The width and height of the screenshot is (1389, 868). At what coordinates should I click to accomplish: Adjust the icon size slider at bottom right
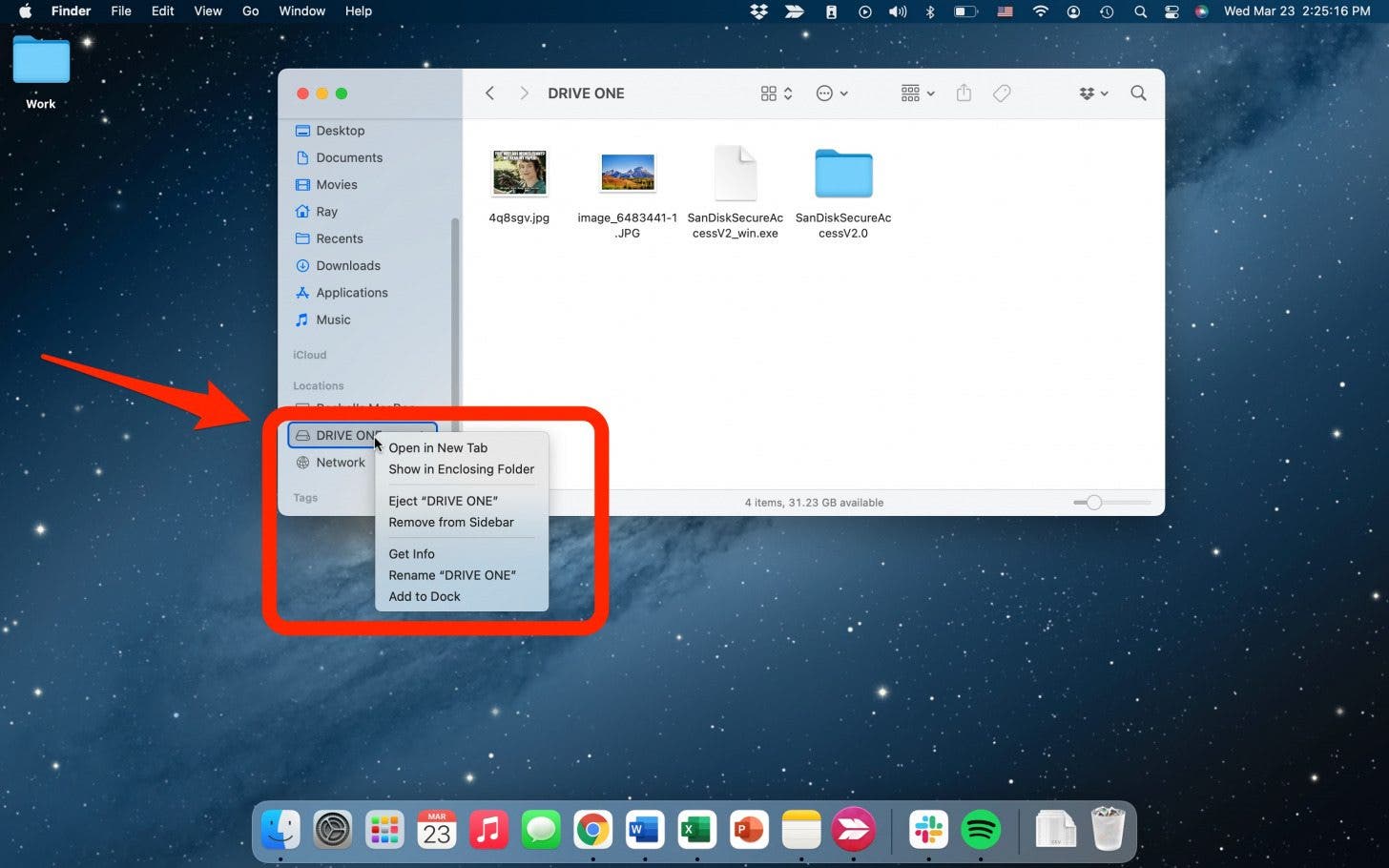coord(1094,502)
